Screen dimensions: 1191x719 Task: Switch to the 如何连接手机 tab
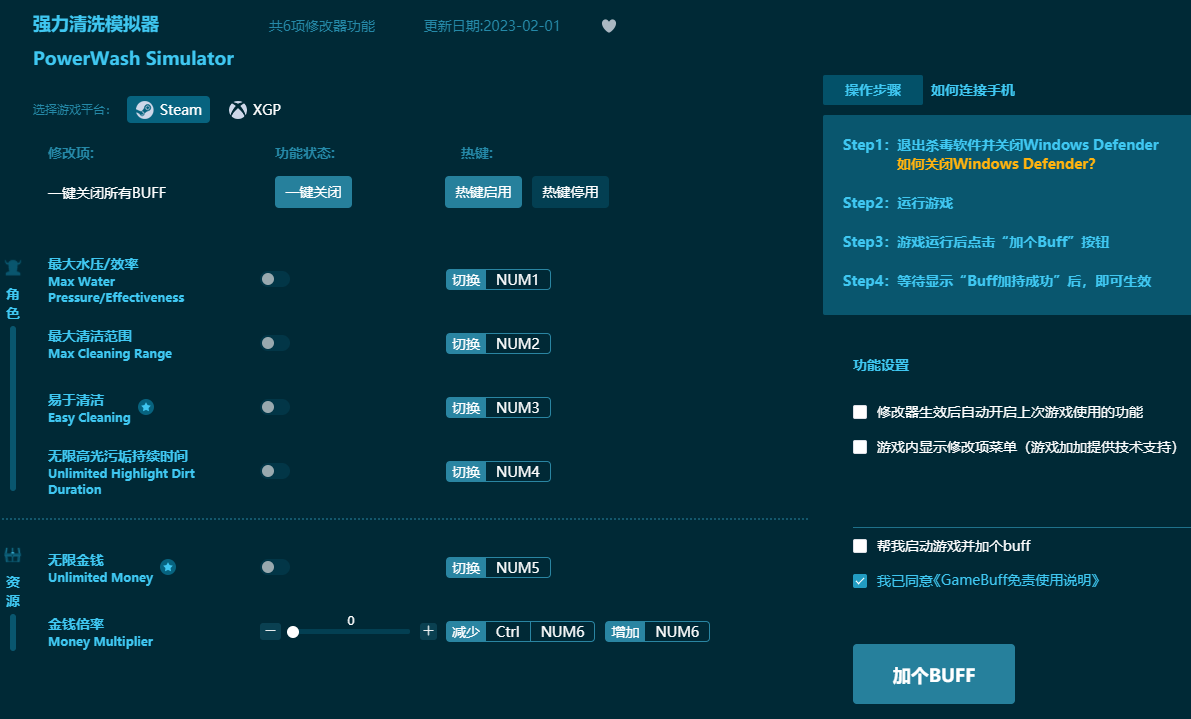pos(973,90)
